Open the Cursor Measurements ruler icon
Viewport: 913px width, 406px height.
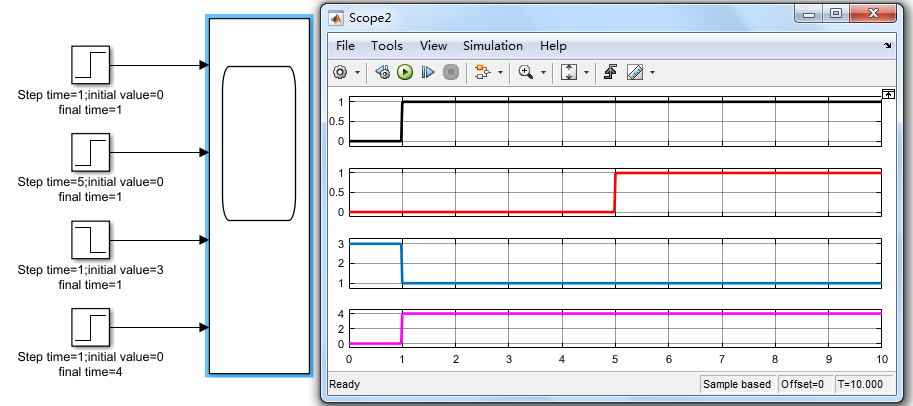635,72
